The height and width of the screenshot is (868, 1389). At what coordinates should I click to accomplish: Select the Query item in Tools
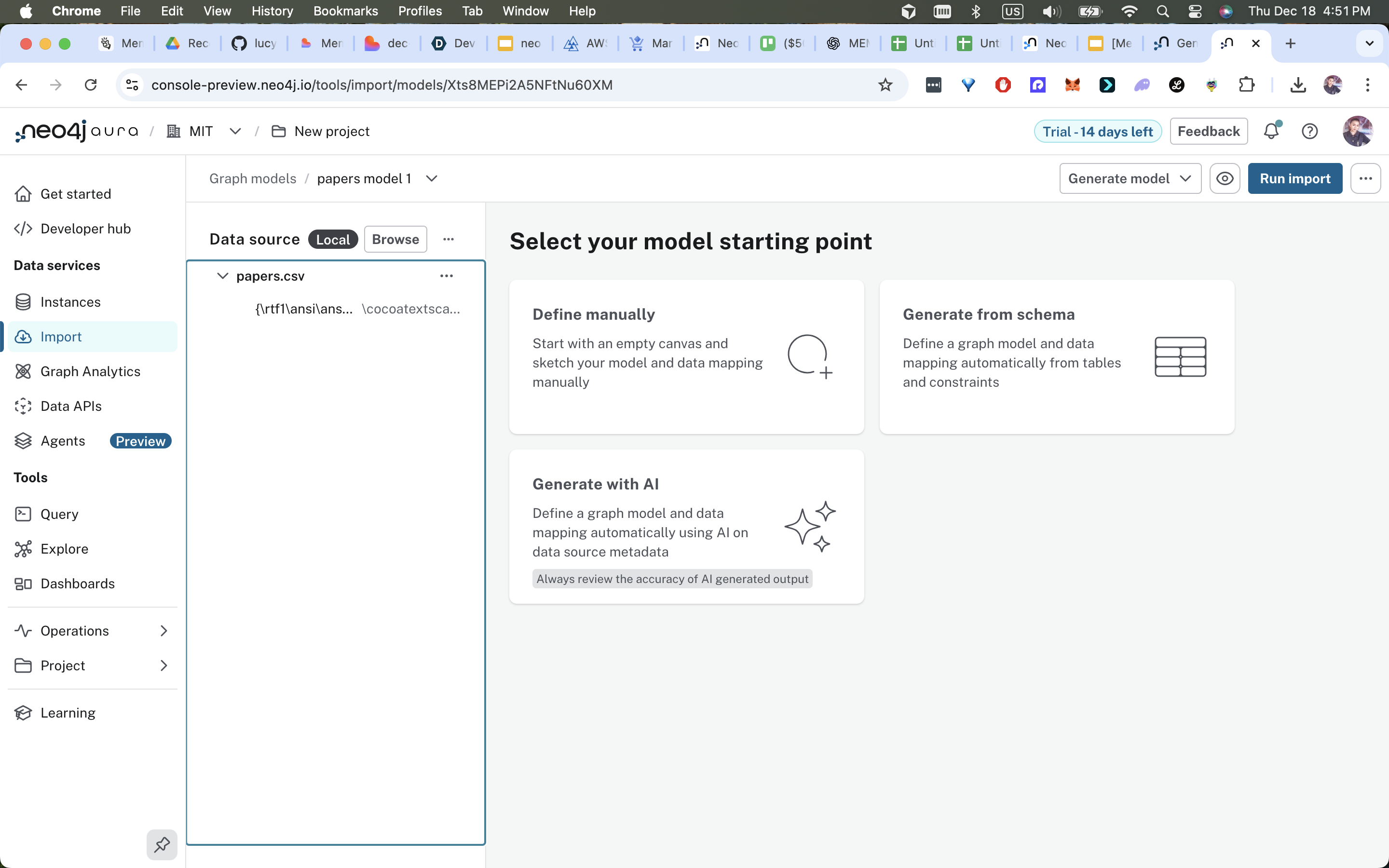tap(59, 514)
